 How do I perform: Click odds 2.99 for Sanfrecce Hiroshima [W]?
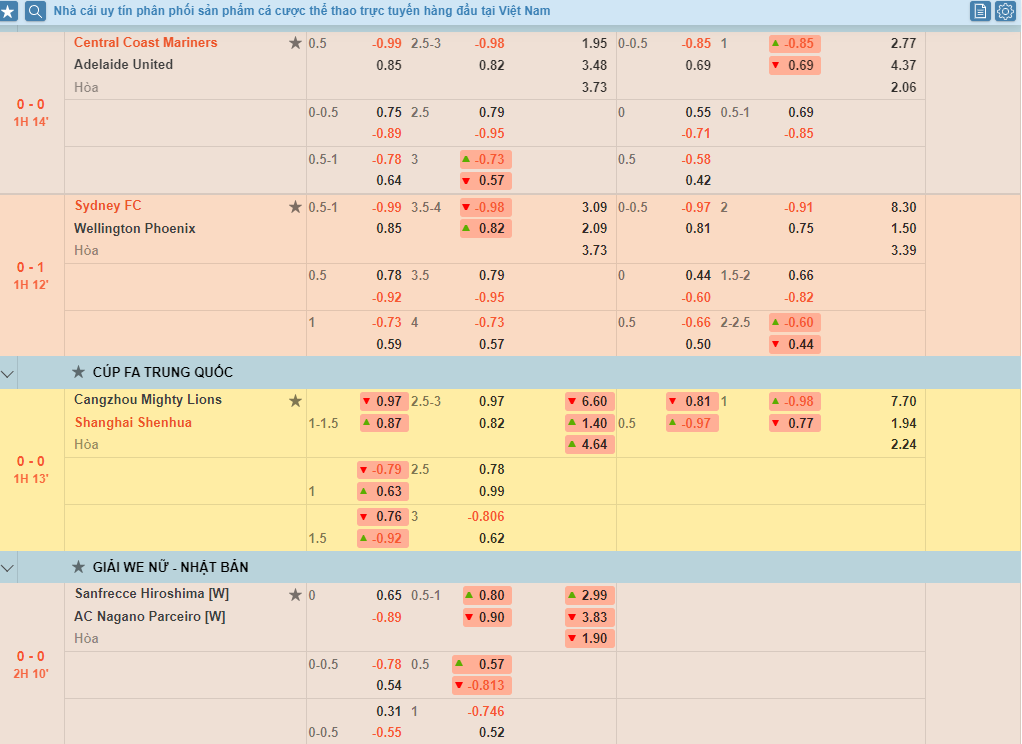590,595
